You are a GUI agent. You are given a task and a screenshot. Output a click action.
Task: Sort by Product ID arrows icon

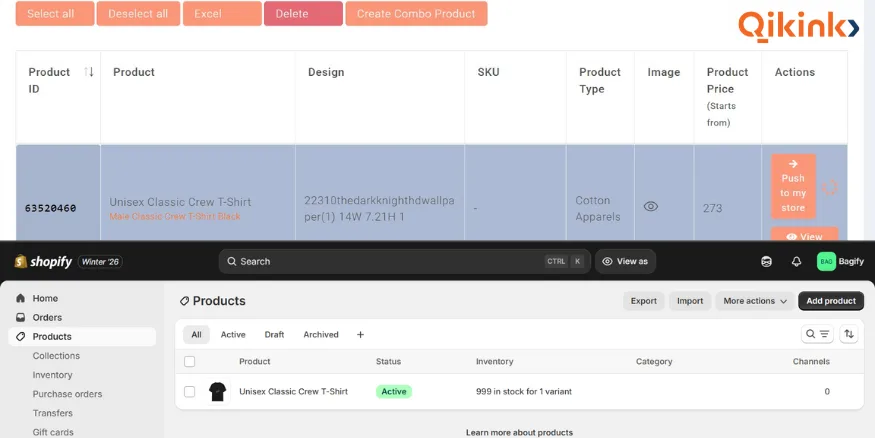(89, 72)
